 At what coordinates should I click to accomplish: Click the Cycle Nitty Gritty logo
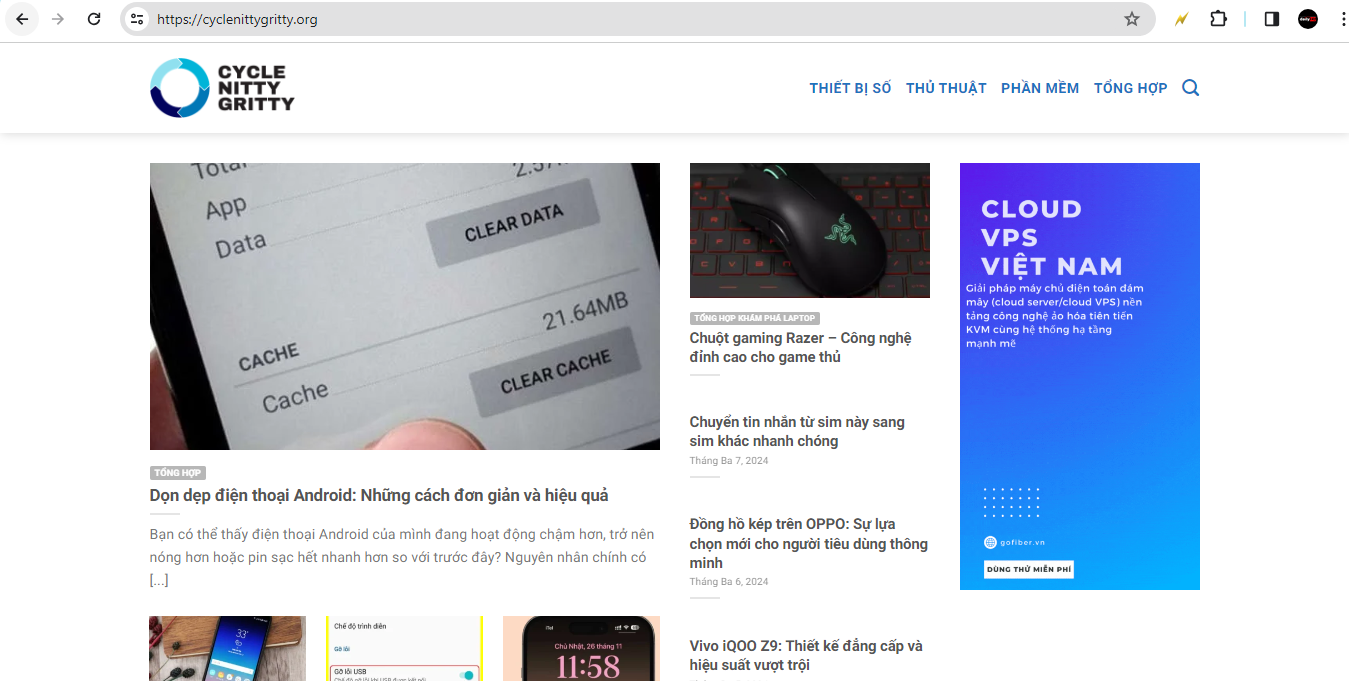pos(222,88)
